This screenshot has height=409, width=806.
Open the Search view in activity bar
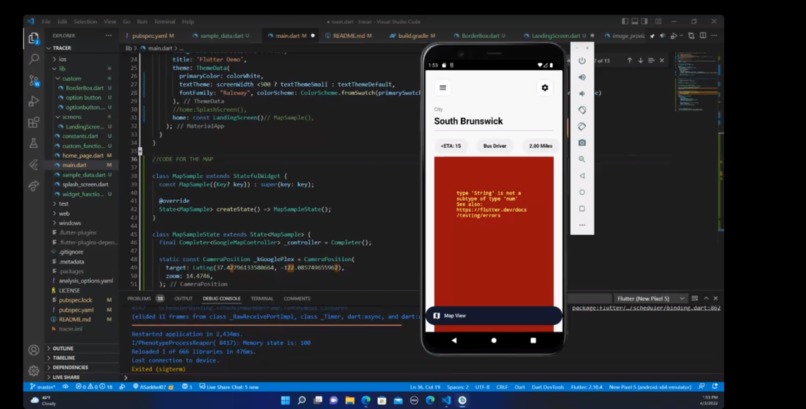[34, 59]
